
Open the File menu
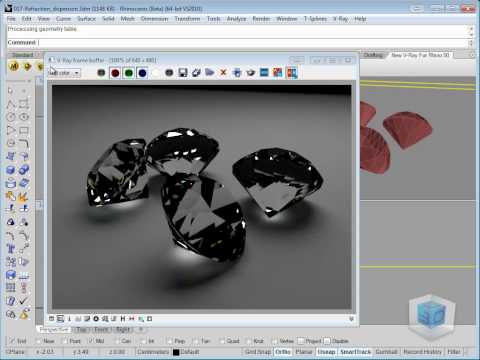click(x=11, y=19)
